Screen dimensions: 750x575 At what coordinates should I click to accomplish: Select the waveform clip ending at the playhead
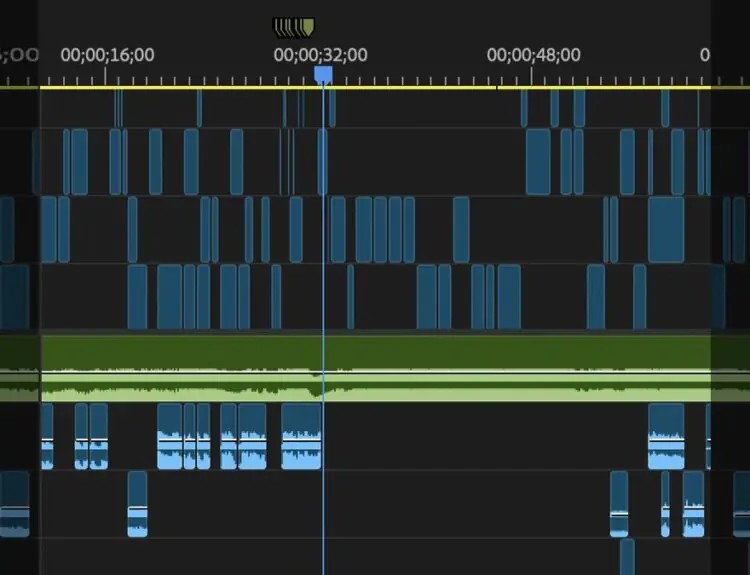[301, 436]
